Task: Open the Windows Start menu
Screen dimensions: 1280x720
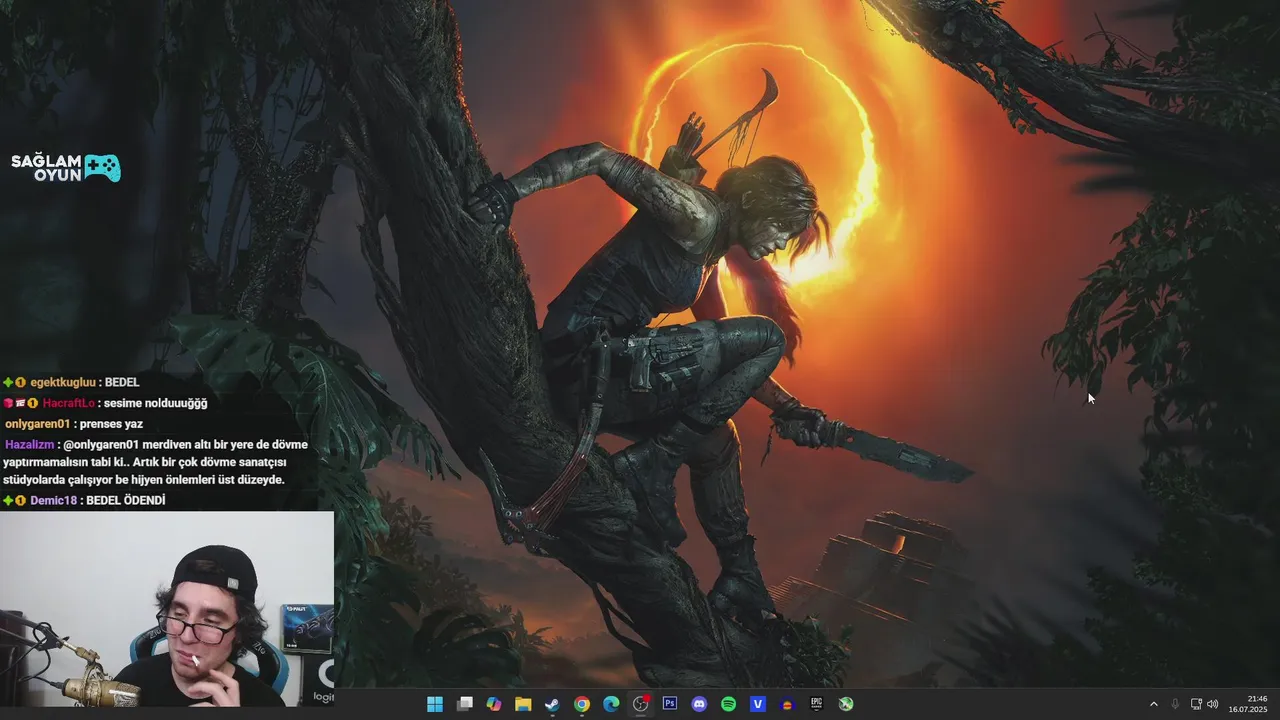Action: tap(435, 704)
